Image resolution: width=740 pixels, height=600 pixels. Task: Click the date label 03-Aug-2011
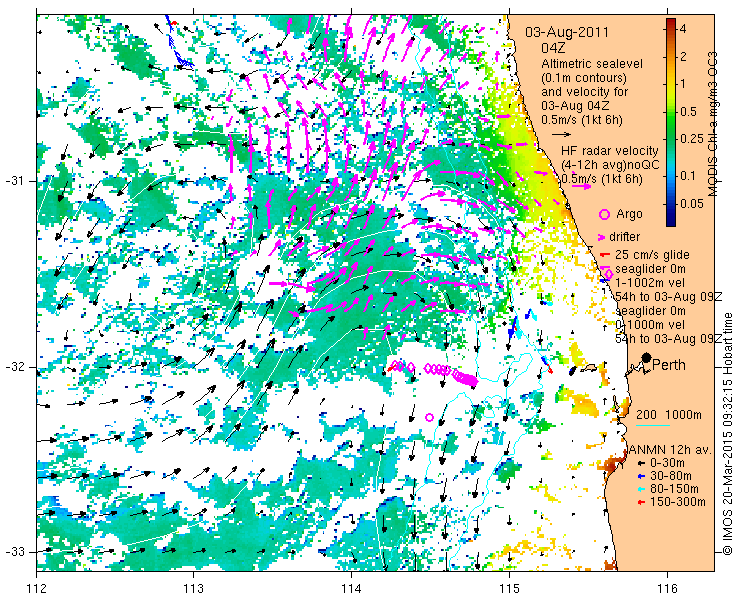tap(567, 33)
